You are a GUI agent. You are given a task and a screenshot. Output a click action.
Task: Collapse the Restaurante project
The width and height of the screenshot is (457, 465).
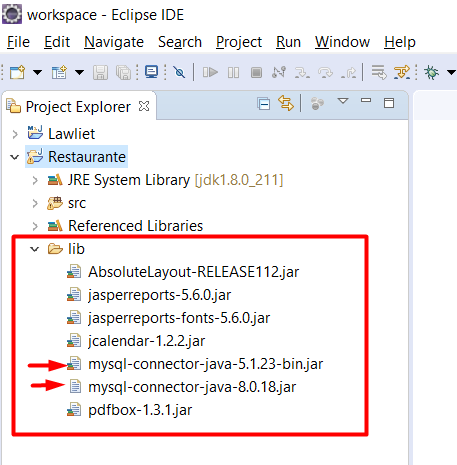[15, 157]
